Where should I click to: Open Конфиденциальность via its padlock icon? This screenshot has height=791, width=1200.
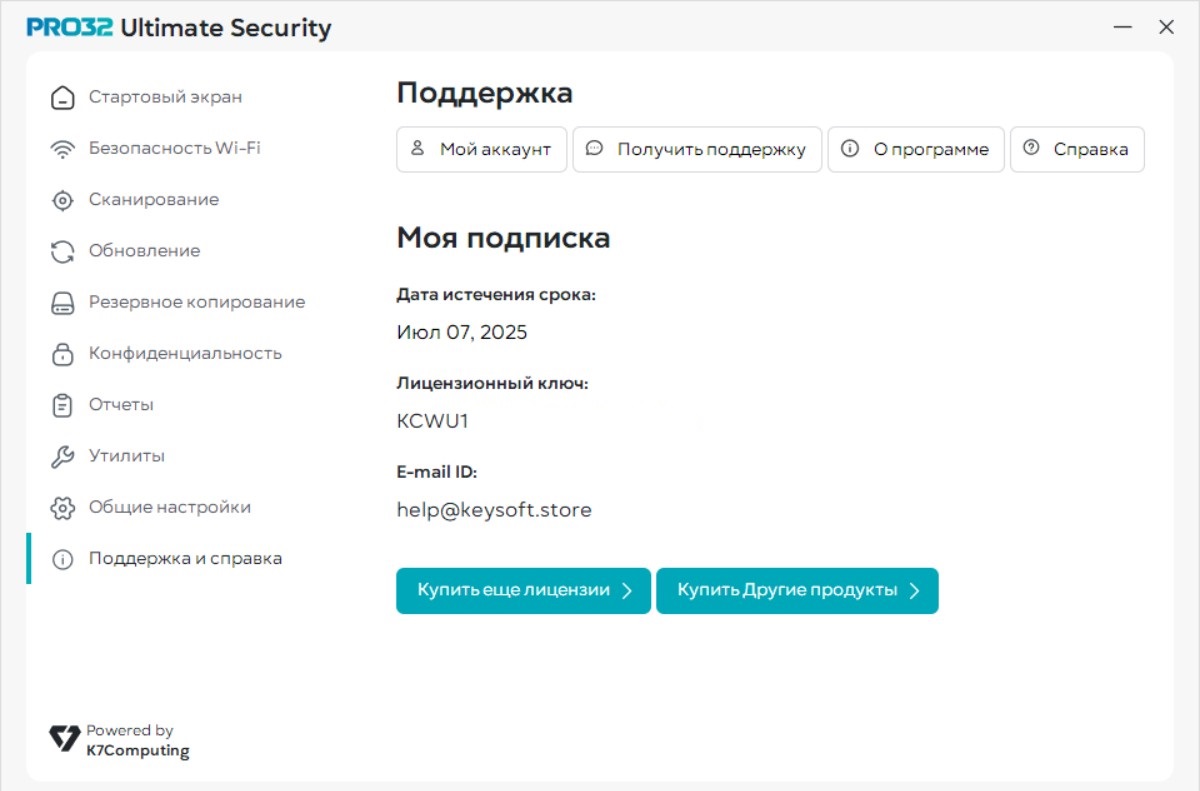(x=62, y=354)
